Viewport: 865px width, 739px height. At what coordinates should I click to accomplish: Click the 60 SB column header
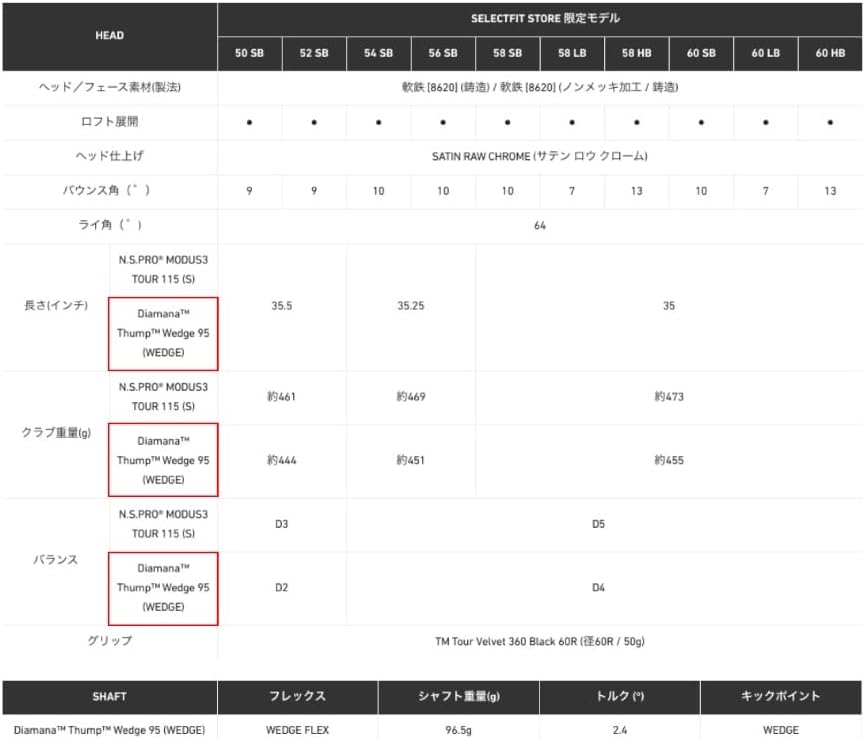pos(701,53)
